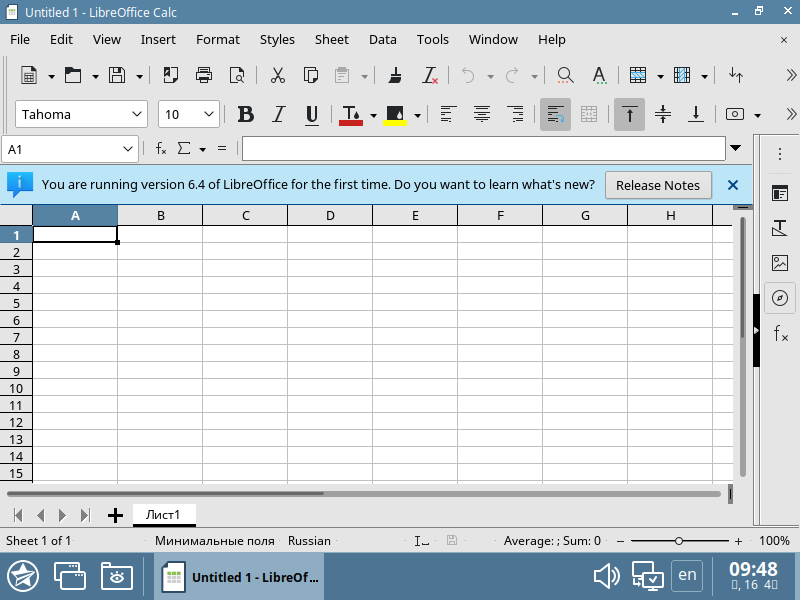The width and height of the screenshot is (800, 600).
Task: Toggle bold formatting
Action: point(245,114)
